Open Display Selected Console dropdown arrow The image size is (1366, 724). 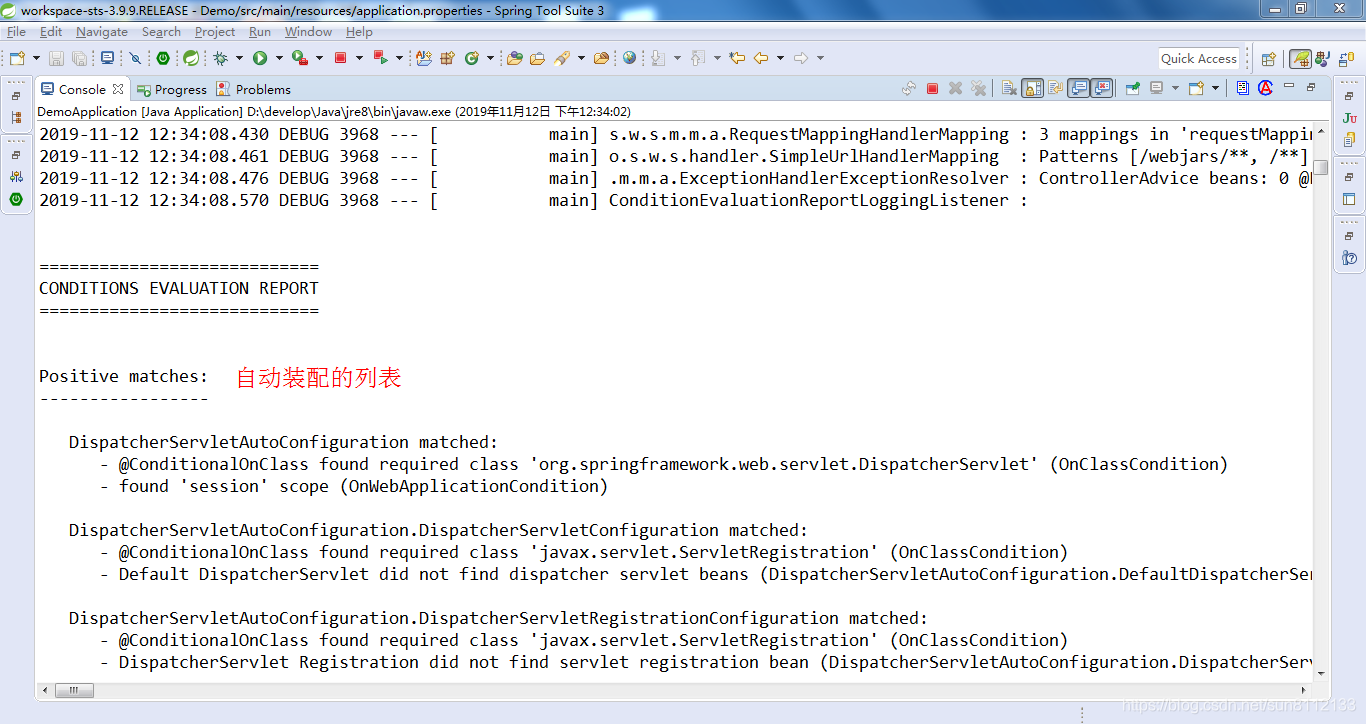(1175, 88)
